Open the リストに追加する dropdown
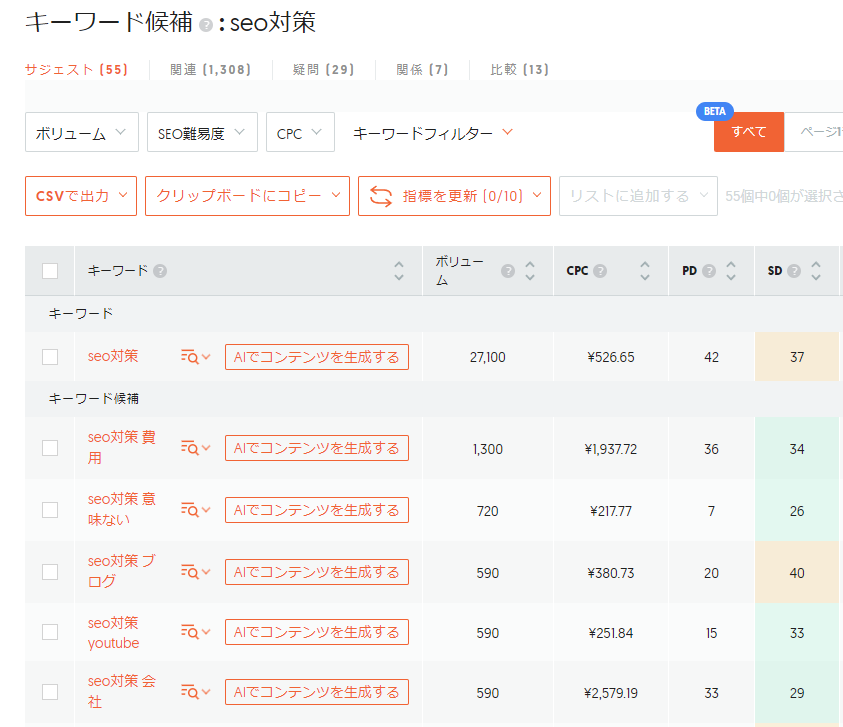 pos(638,196)
